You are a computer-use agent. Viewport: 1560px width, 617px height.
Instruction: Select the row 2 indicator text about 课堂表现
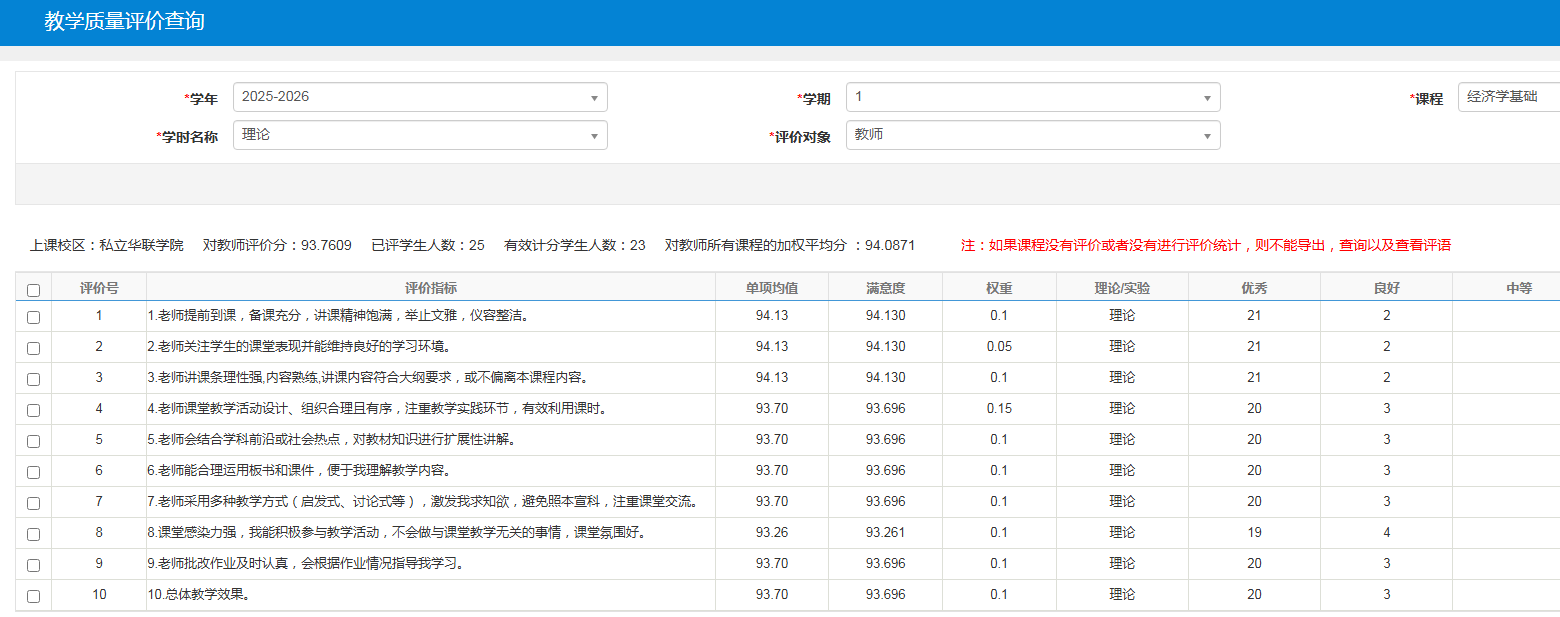coord(298,347)
